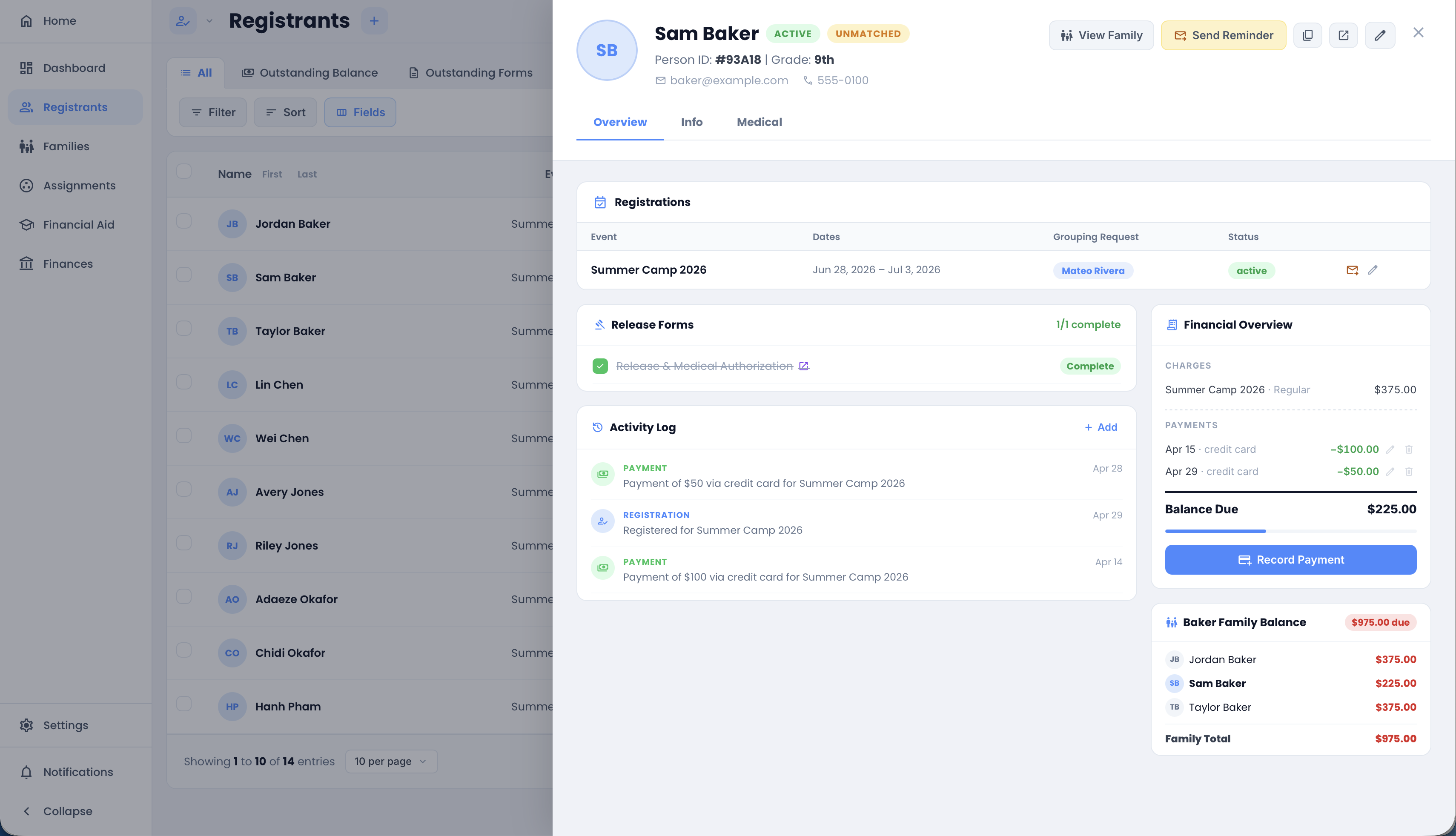Viewport: 1456px width, 836px height.
Task: Sort by Last name
Action: pyautogui.click(x=307, y=174)
